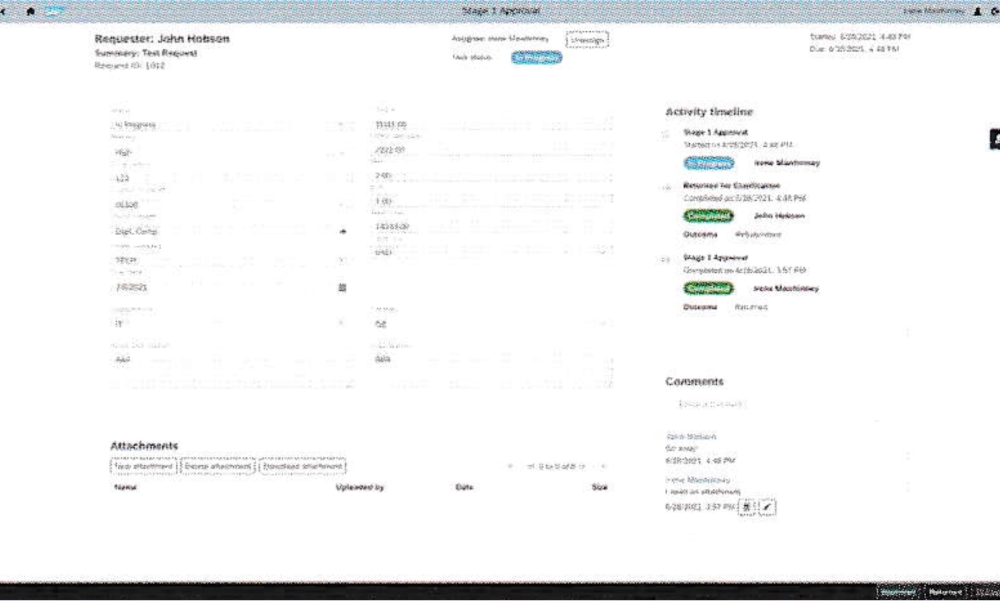This screenshot has height=601, width=1000.
Task: Click the Delete attachment button
Action: (217, 466)
